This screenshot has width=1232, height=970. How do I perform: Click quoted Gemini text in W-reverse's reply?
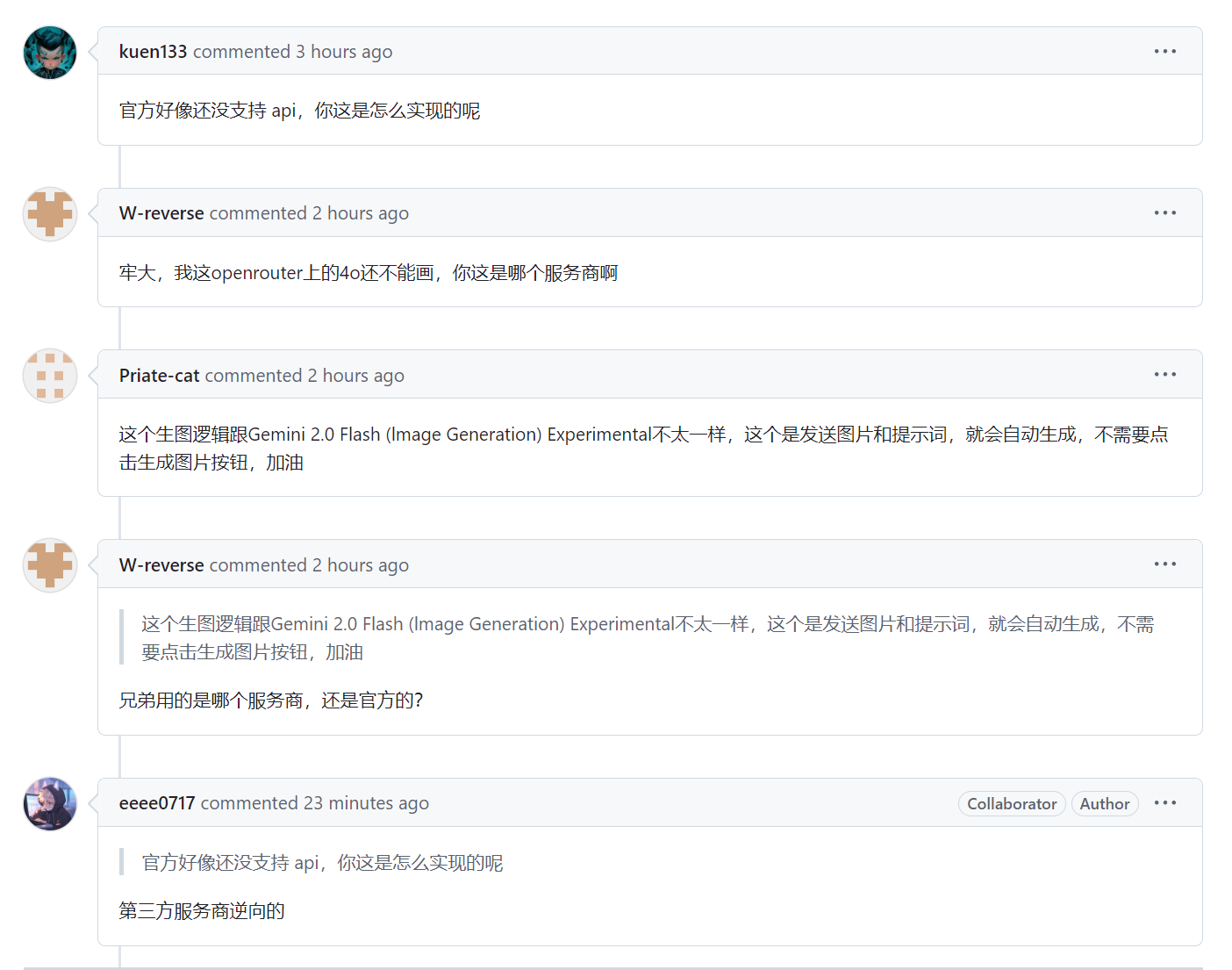(648, 638)
